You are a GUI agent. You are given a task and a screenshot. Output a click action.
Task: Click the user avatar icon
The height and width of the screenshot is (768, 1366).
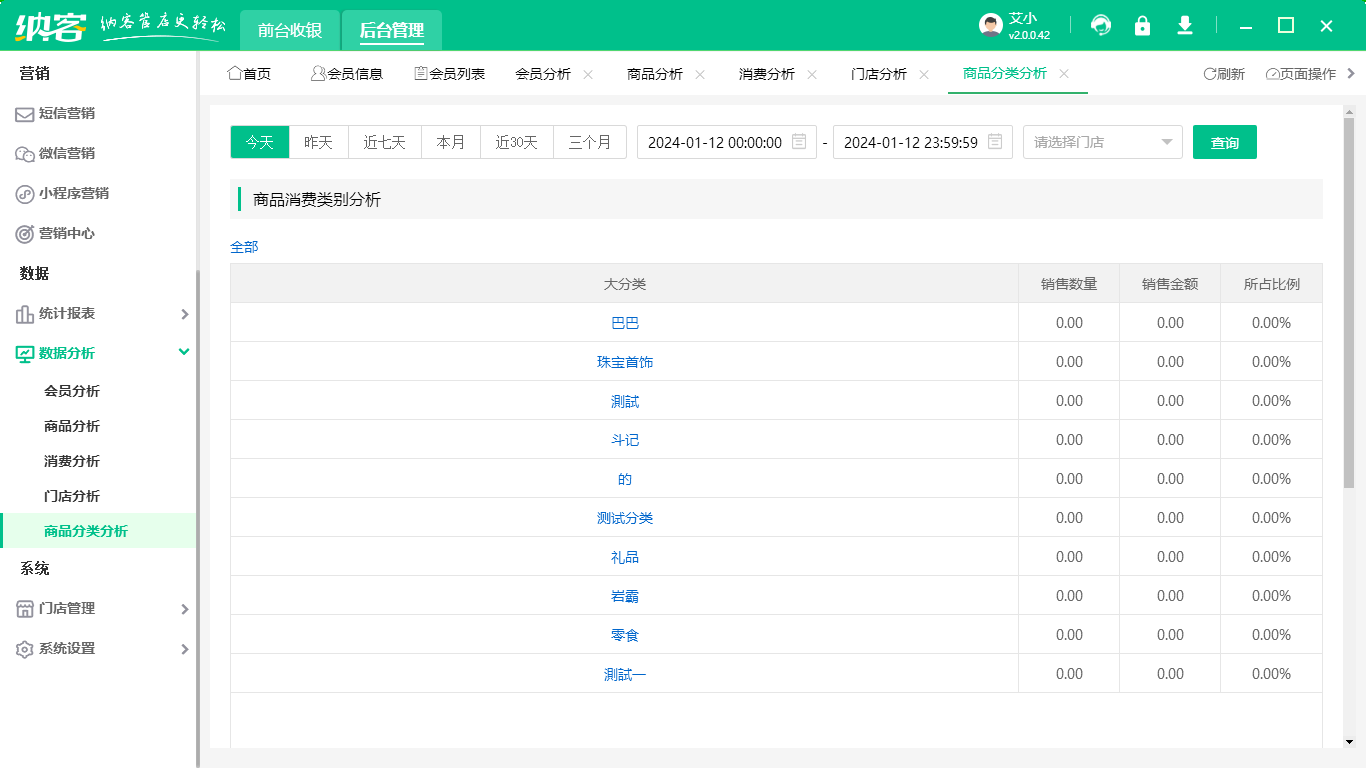990,26
